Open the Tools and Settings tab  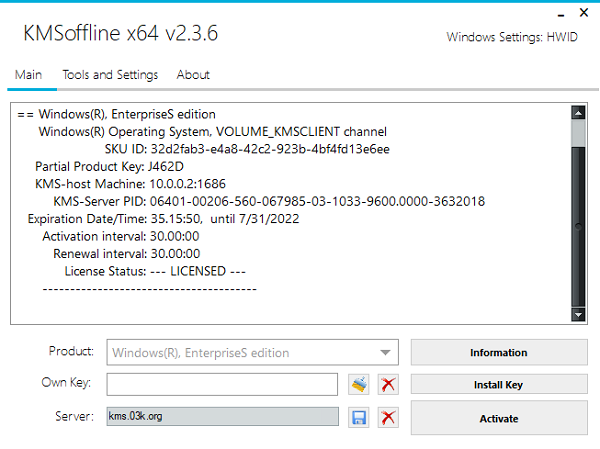pyautogui.click(x=110, y=75)
